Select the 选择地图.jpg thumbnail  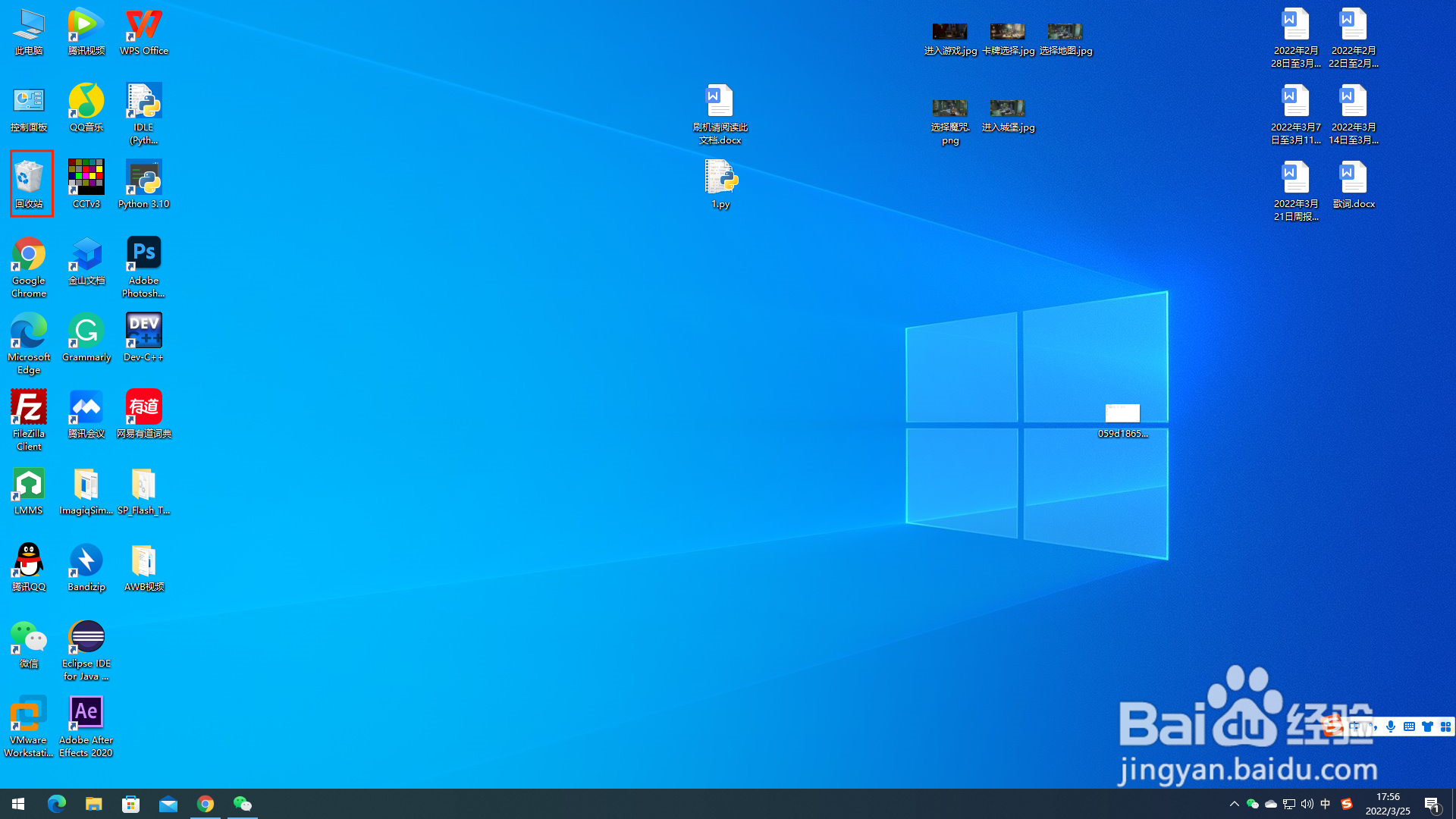pos(1065,39)
